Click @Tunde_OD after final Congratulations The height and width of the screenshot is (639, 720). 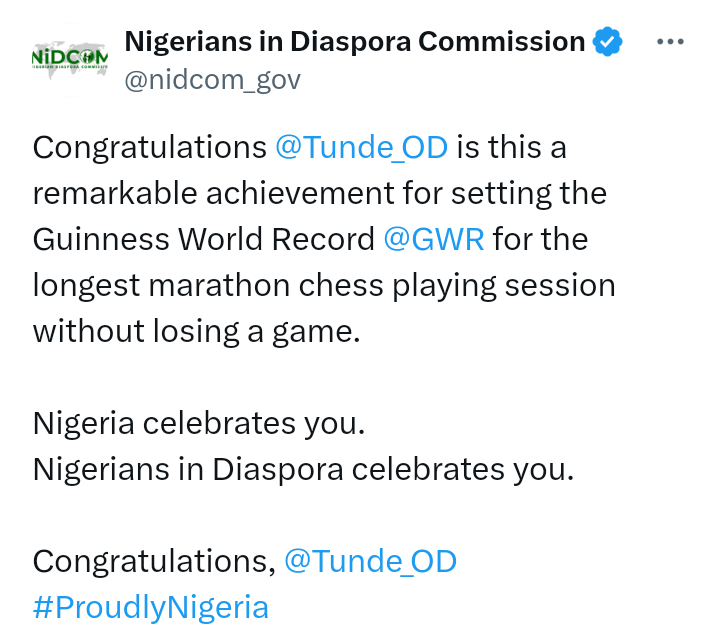(x=371, y=561)
